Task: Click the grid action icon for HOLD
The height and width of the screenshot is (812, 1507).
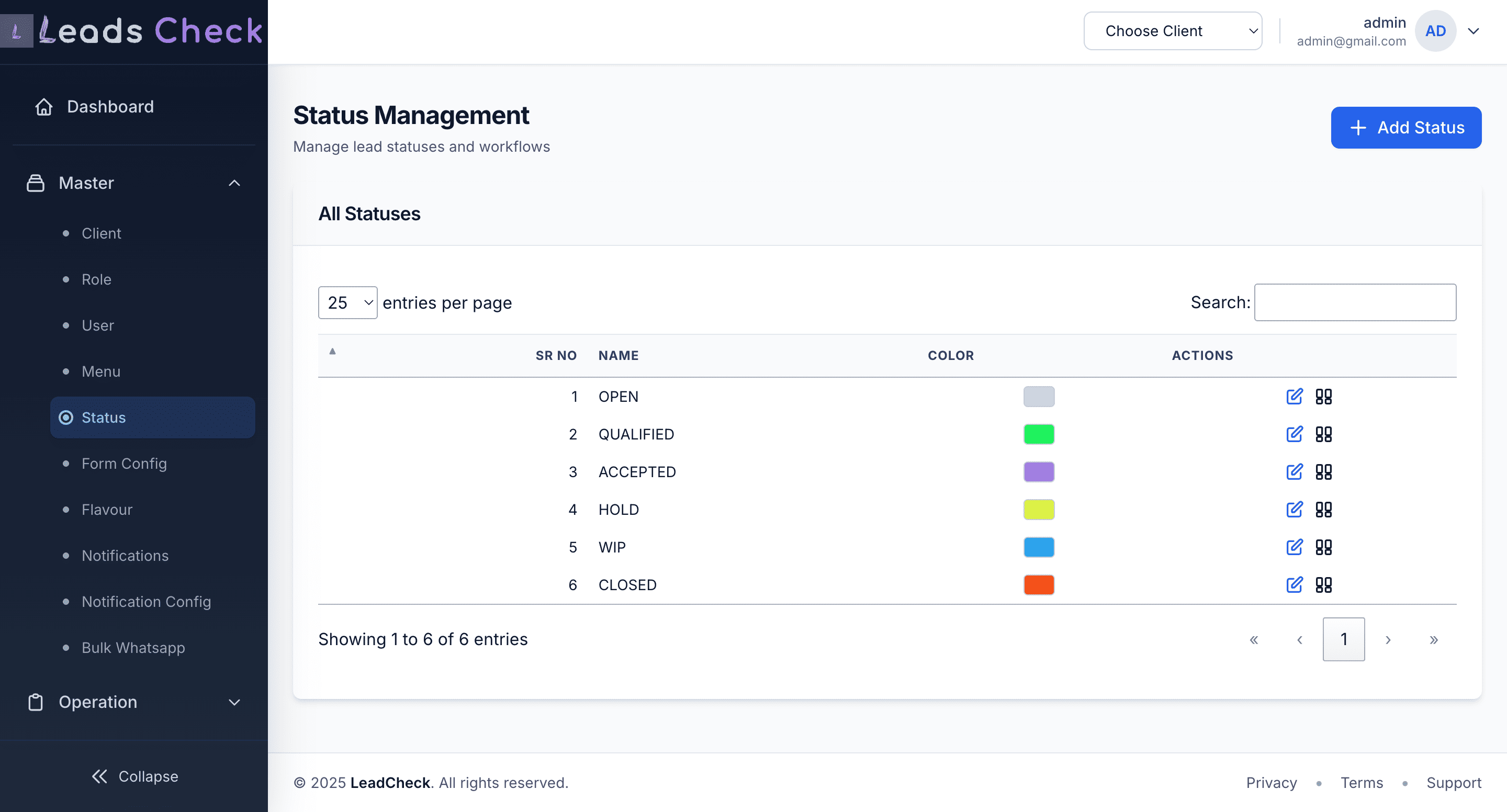Action: coord(1324,510)
